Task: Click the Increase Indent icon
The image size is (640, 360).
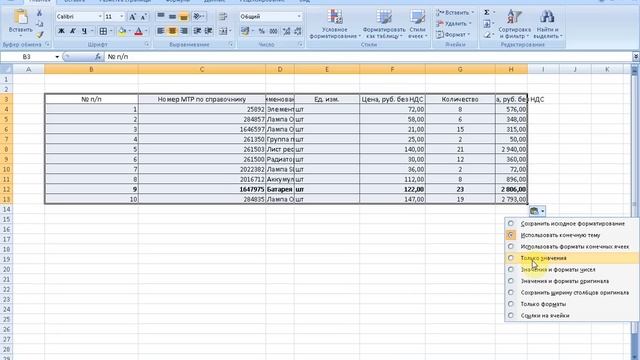Action: 209,31
